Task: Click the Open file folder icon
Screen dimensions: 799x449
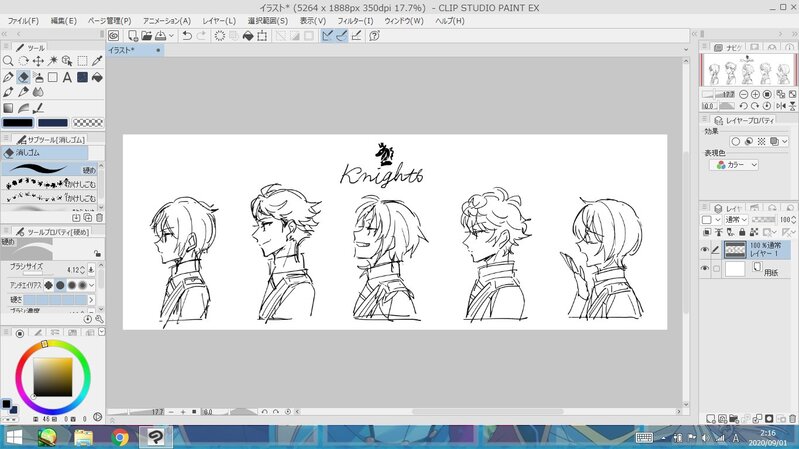Action: point(147,36)
